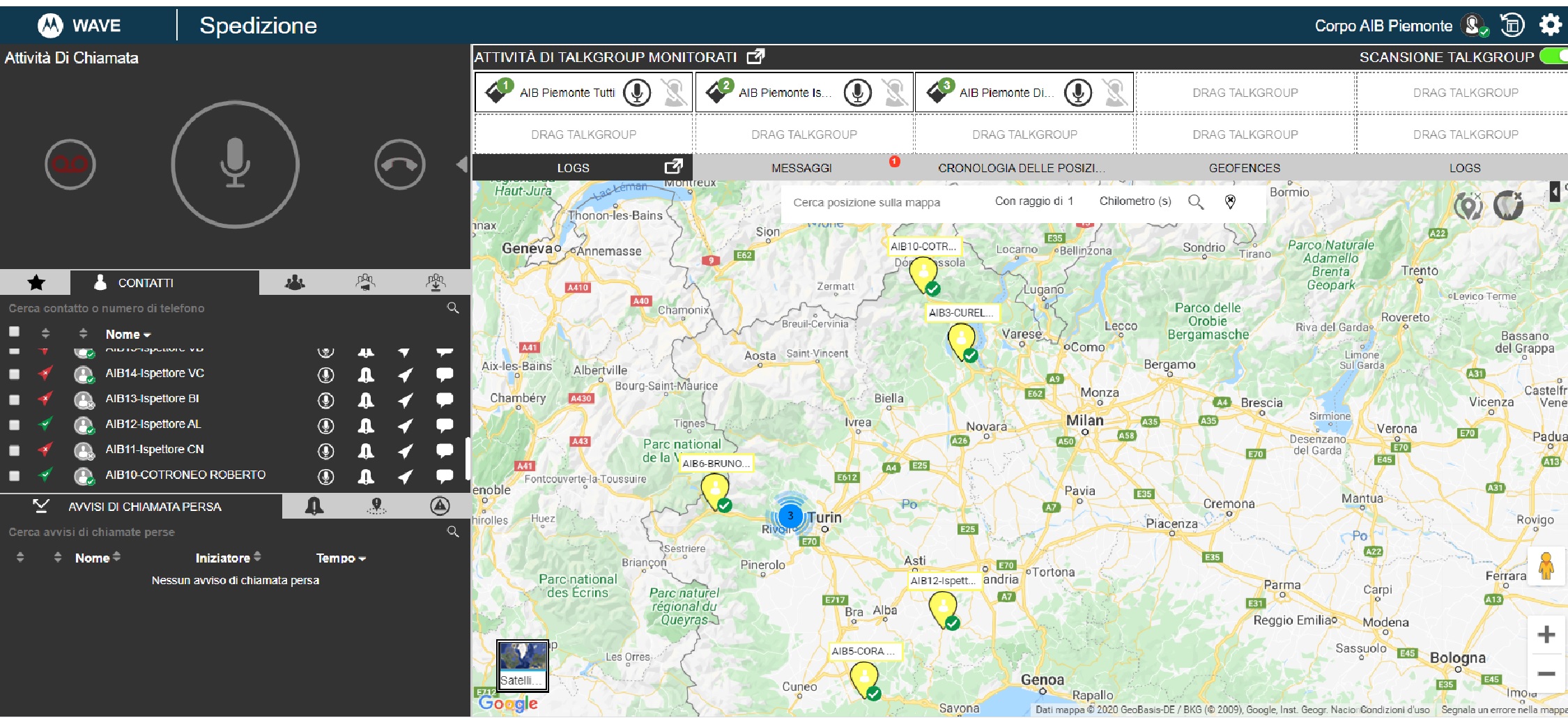Click message bubble icon for AIB12-Ispettore AL
Screen dimensions: 1568x718
pos(444,425)
